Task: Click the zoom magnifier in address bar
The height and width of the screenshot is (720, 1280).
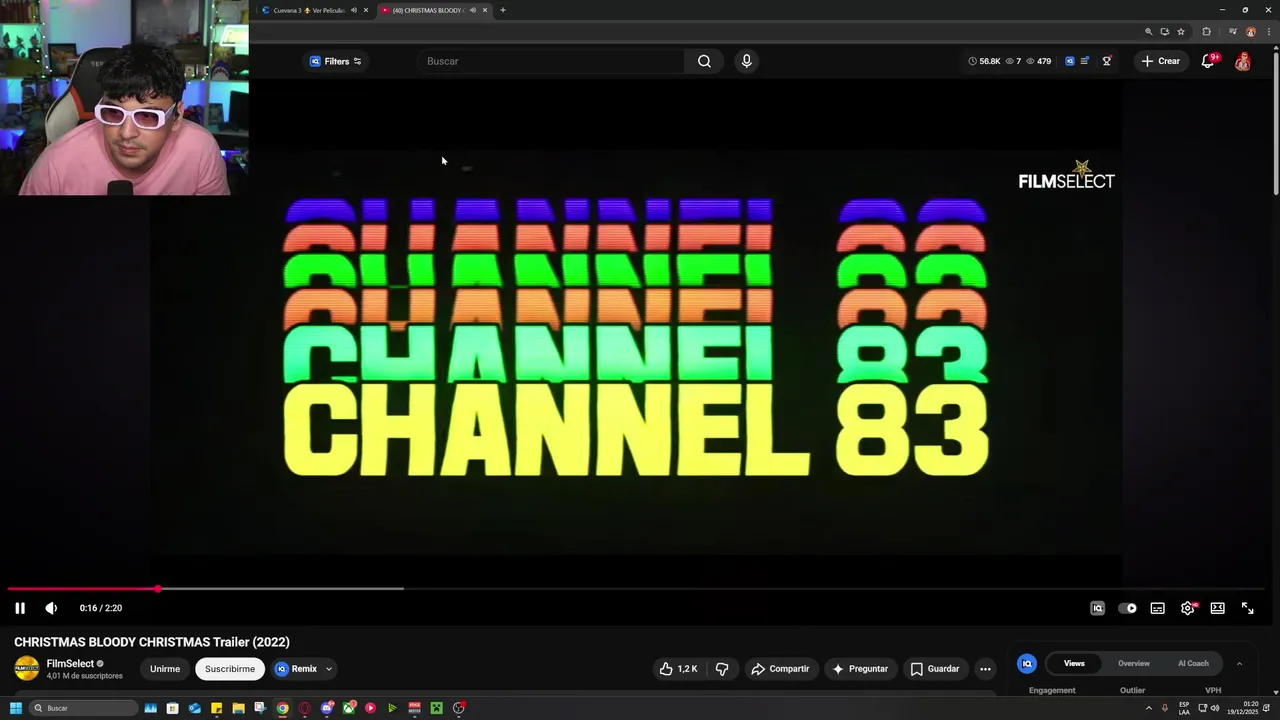Action: pos(1148,32)
